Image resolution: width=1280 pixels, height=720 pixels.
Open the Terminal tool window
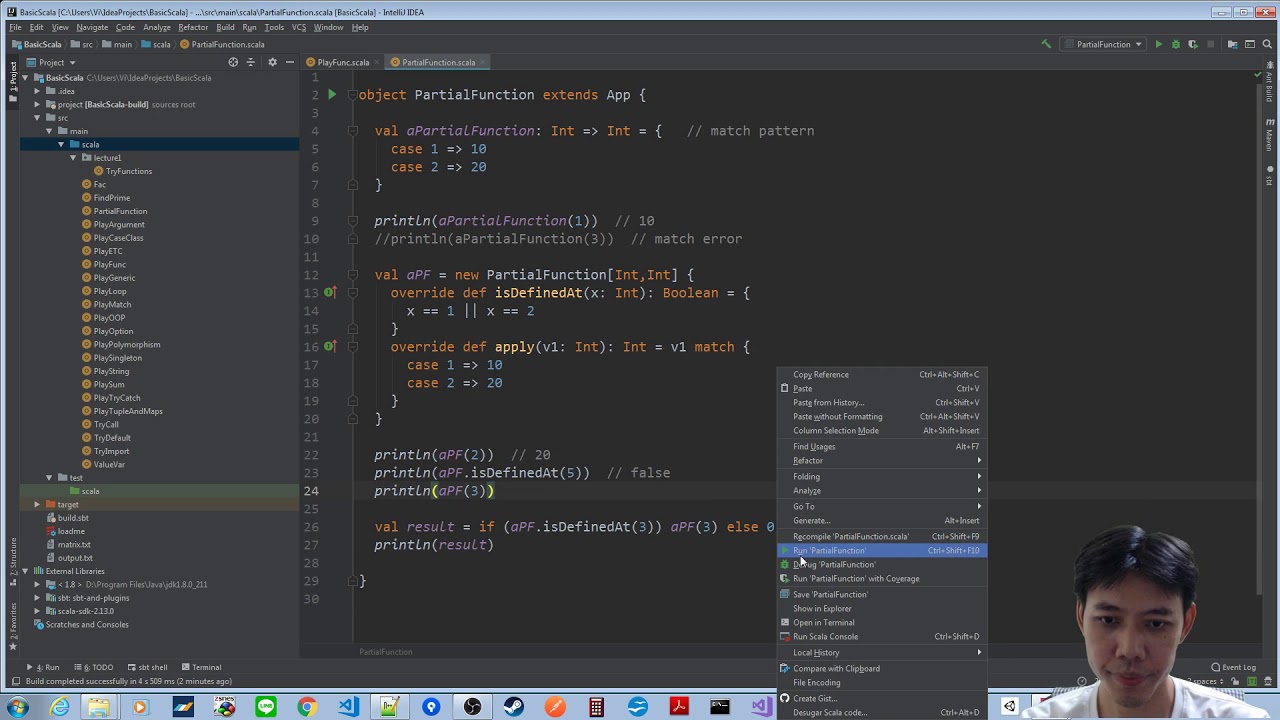click(x=201, y=667)
